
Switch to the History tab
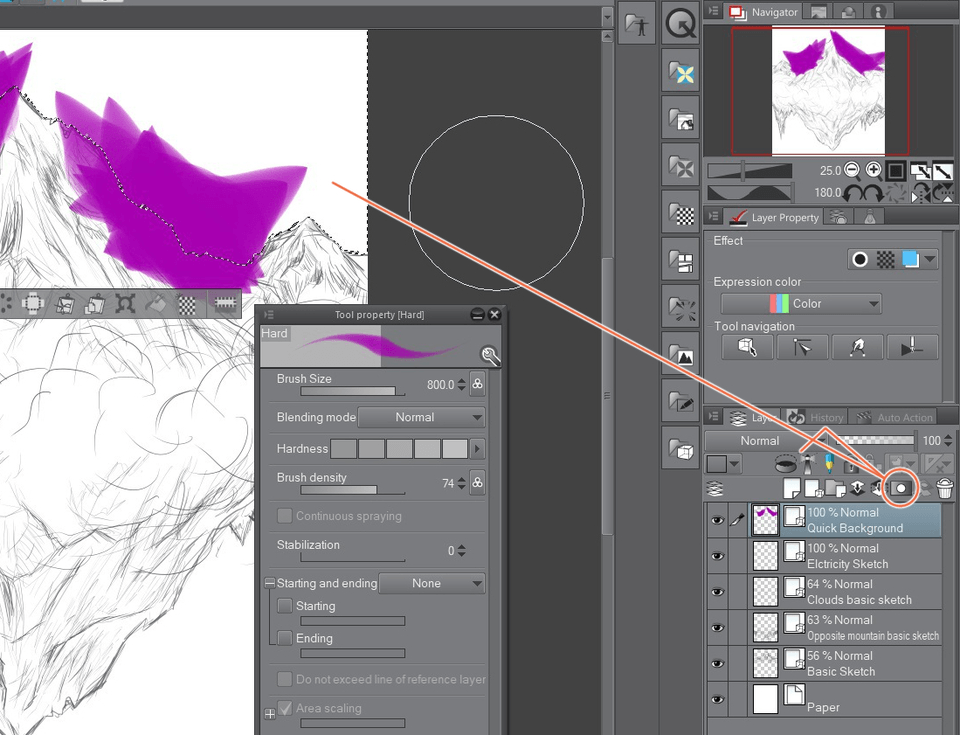click(x=816, y=417)
